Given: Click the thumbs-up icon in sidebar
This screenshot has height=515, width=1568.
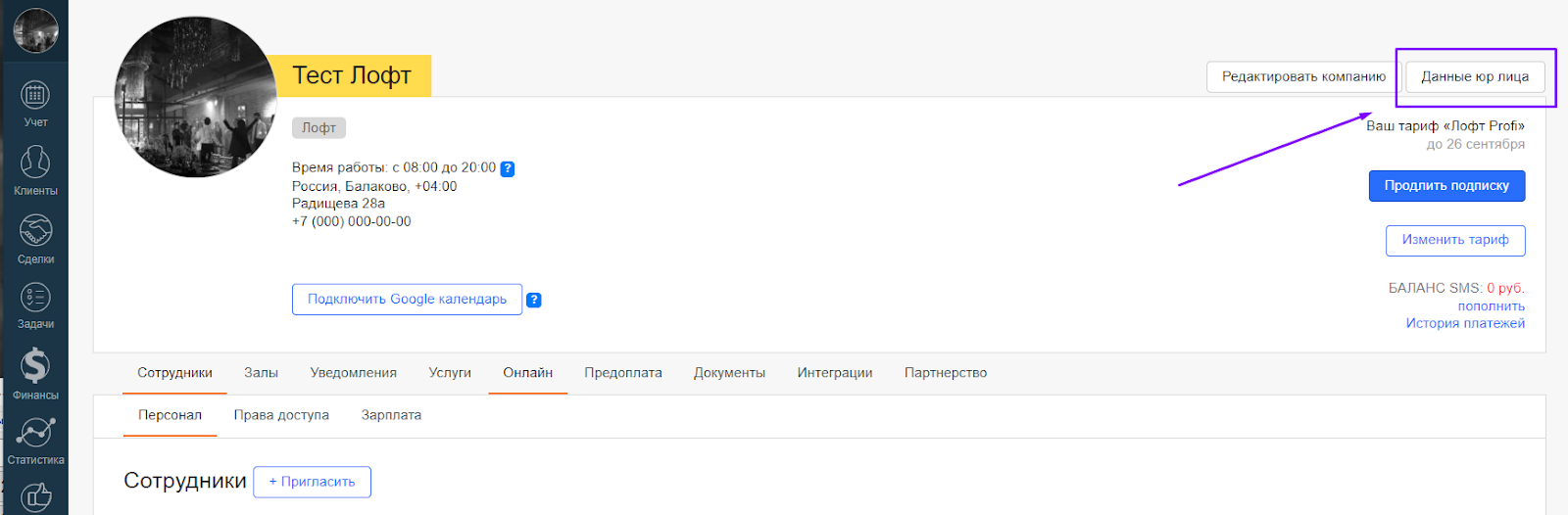Looking at the screenshot, I should point(35,496).
